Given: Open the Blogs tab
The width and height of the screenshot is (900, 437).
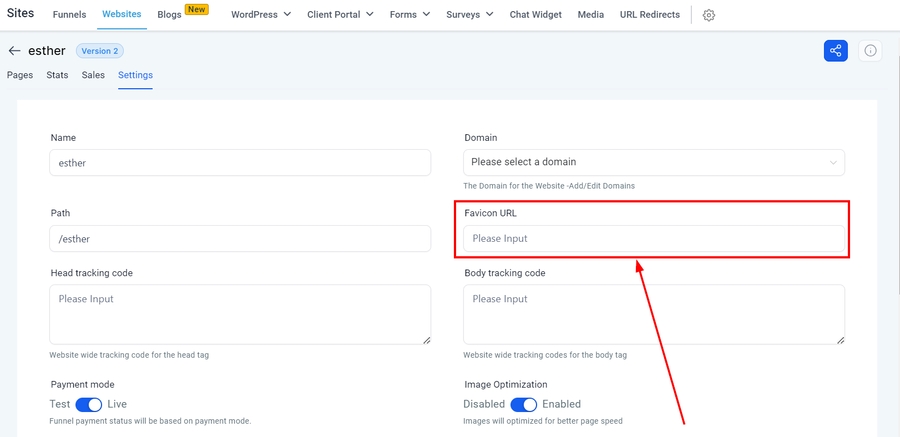Looking at the screenshot, I should (169, 15).
